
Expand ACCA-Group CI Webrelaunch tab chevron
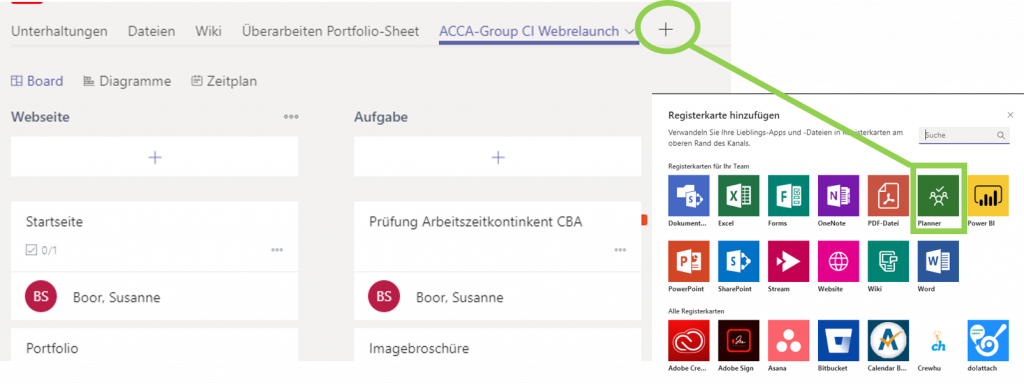(628, 31)
